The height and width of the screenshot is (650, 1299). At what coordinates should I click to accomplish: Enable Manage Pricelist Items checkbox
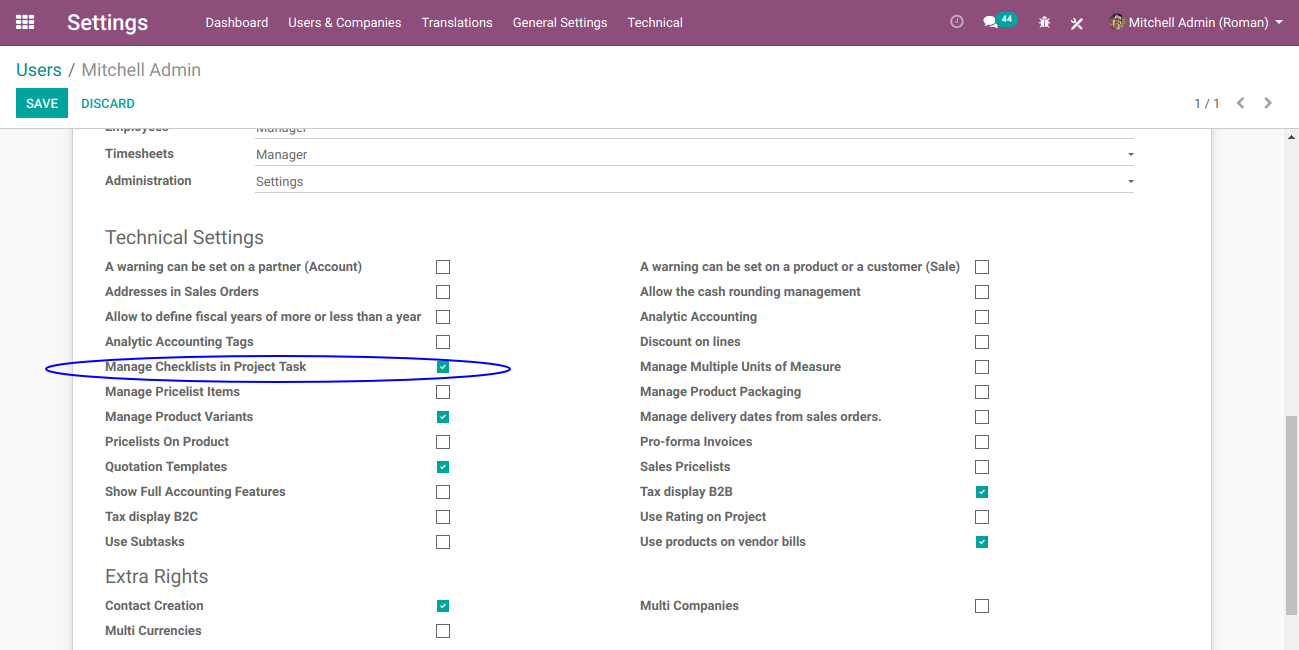[x=443, y=392]
